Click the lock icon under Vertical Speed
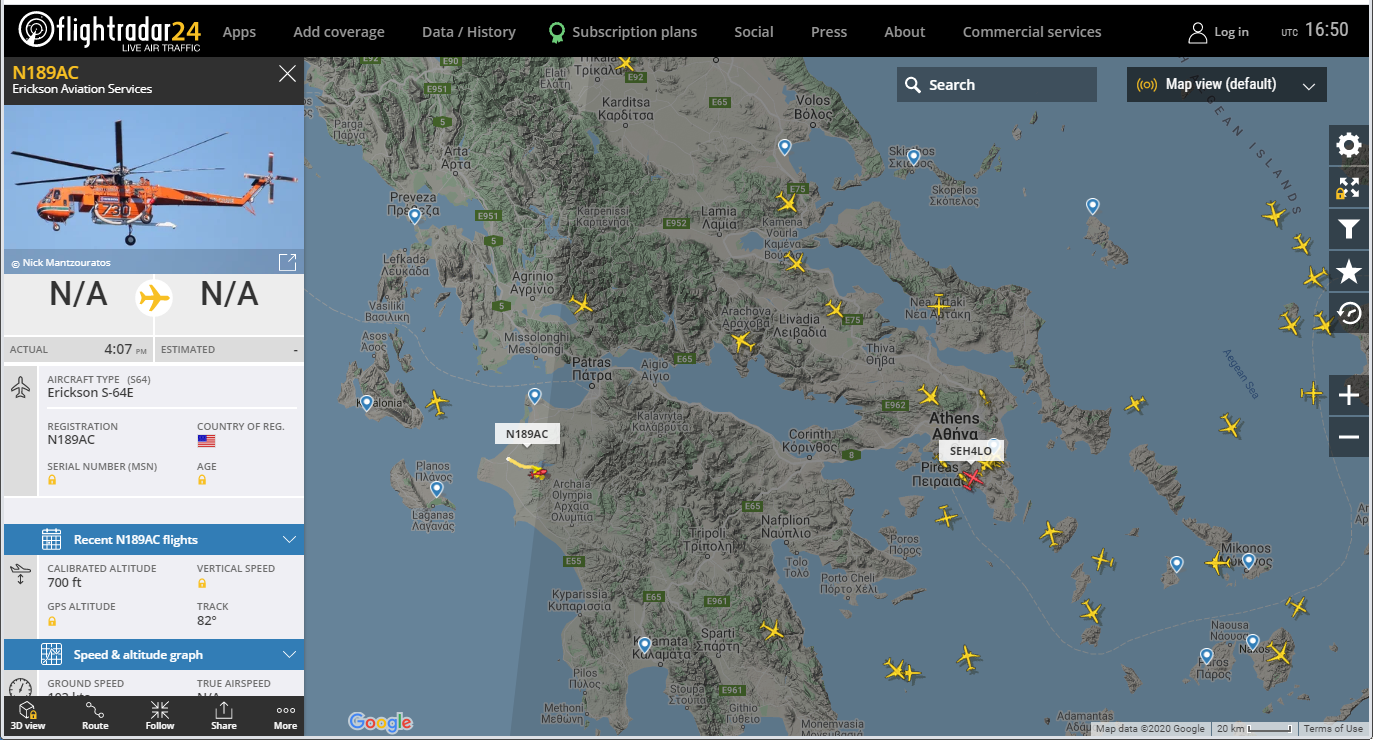This screenshot has width=1373, height=740. (202, 583)
